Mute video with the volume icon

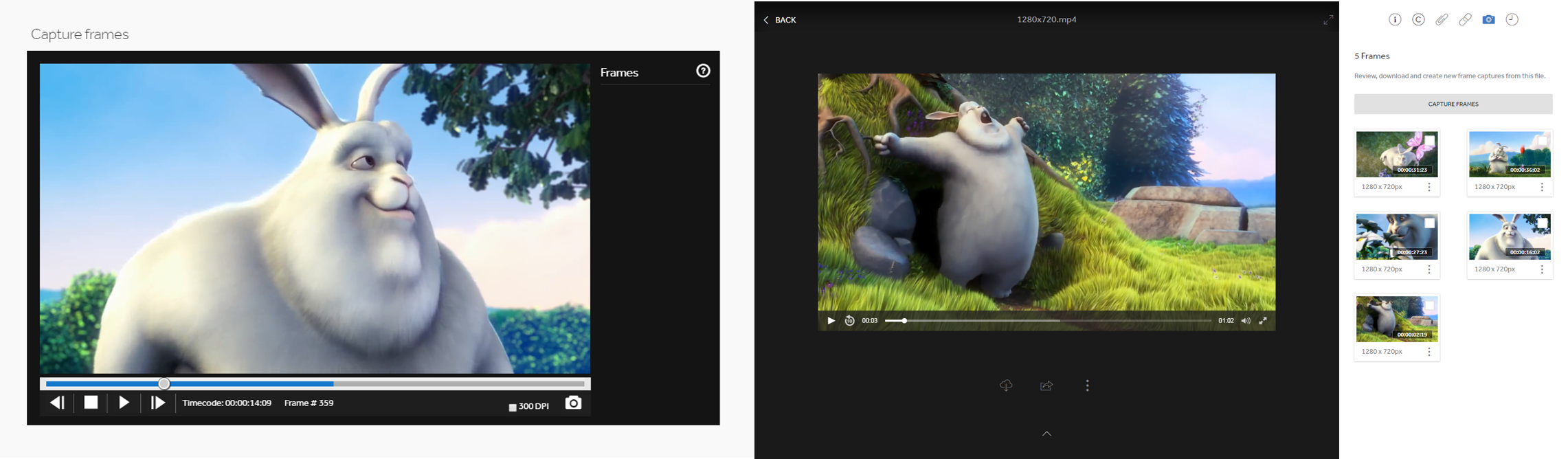[1246, 321]
